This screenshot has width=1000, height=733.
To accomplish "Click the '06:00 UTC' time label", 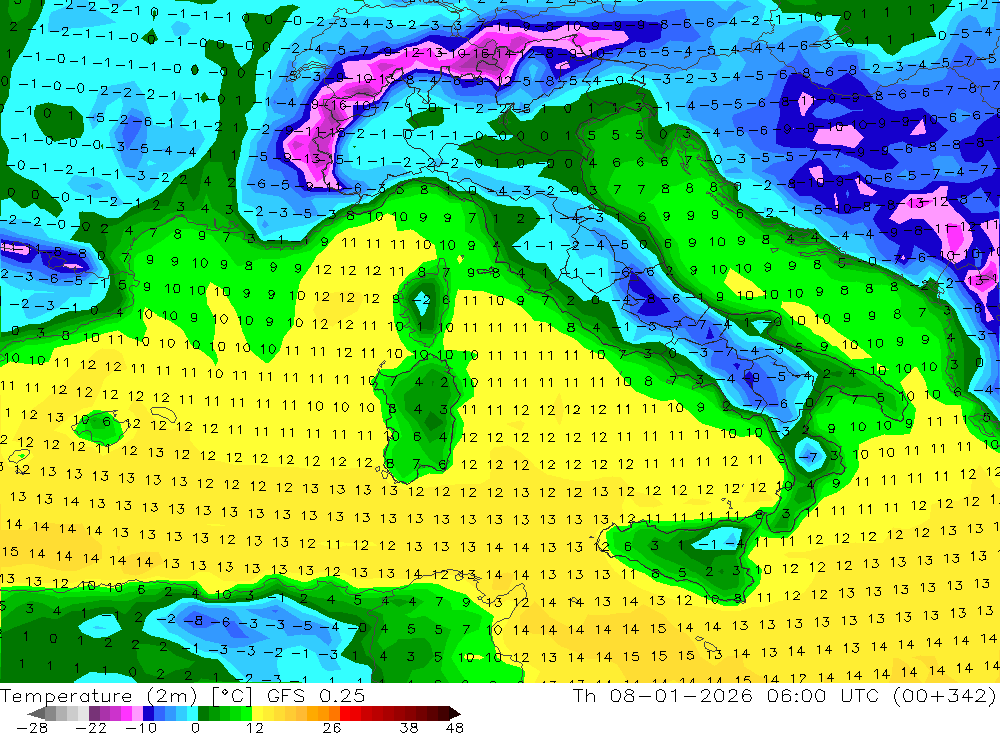I will point(822,696).
